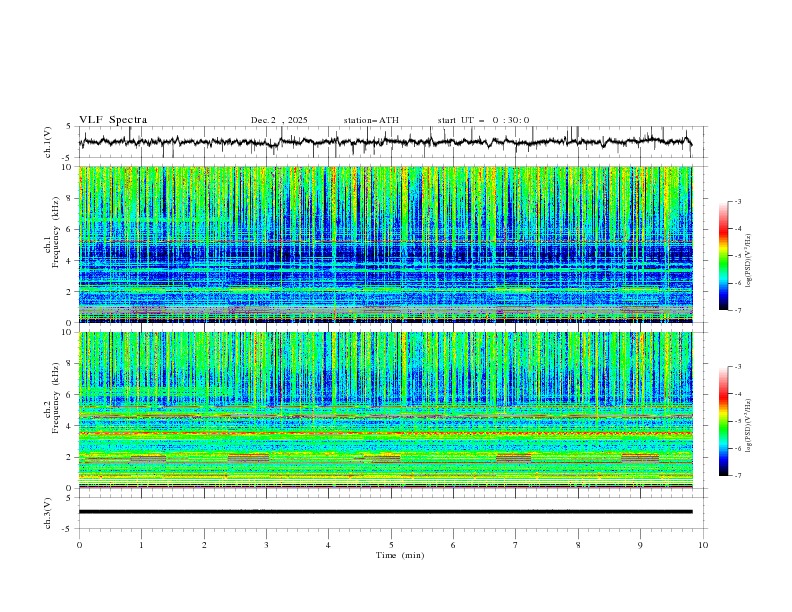Click the ch.1 spectrogram color scale bar
This screenshot has height=612, width=792.
click(723, 256)
